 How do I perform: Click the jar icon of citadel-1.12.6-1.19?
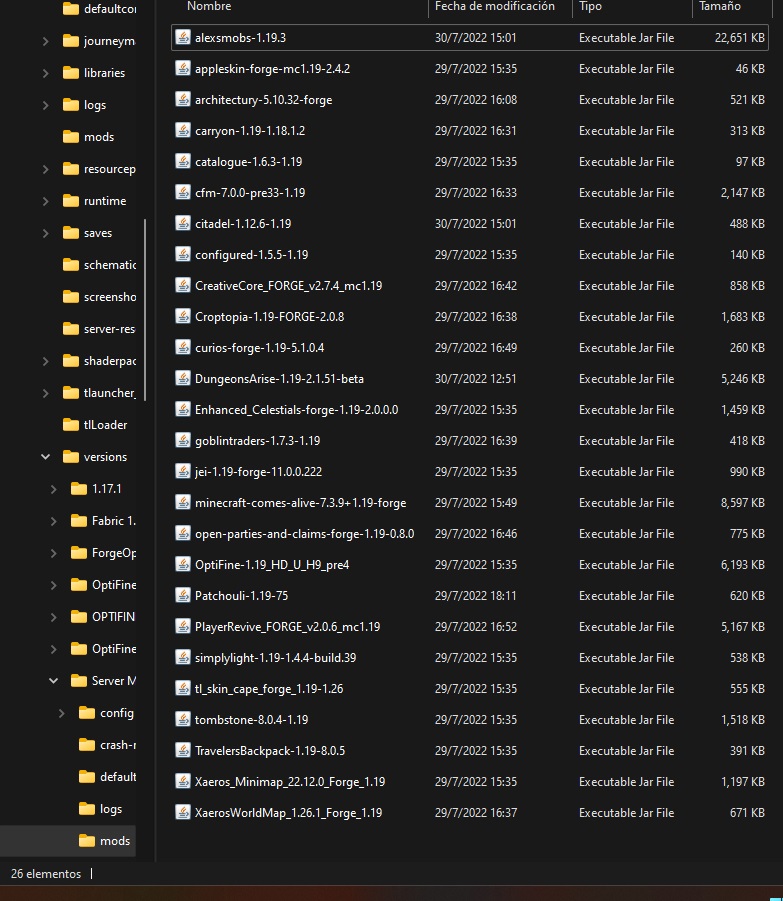click(183, 224)
